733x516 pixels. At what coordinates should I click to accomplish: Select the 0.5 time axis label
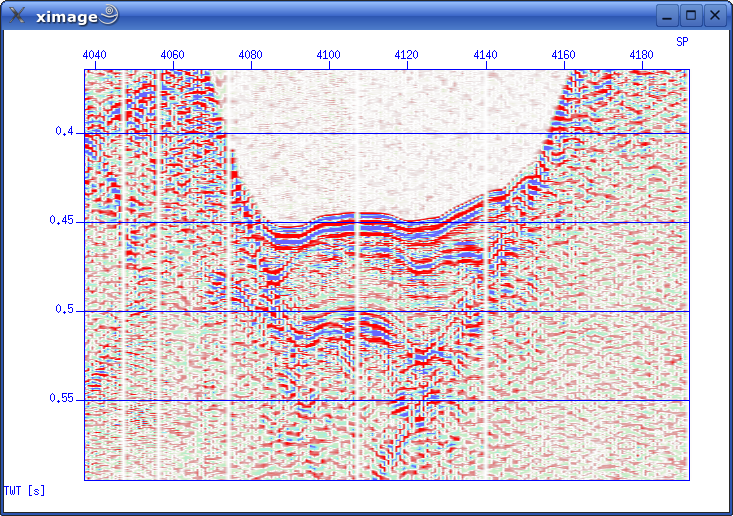(66, 310)
